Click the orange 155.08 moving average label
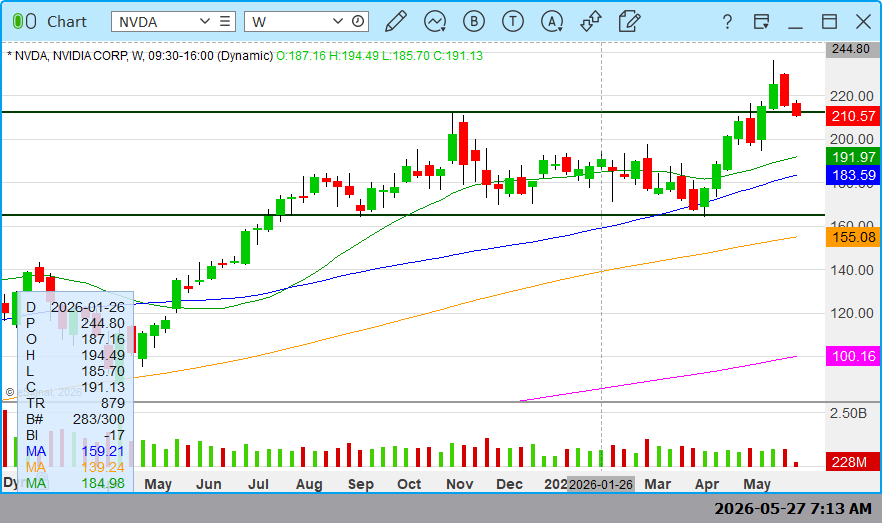The image size is (882, 523). pyautogui.click(x=853, y=237)
